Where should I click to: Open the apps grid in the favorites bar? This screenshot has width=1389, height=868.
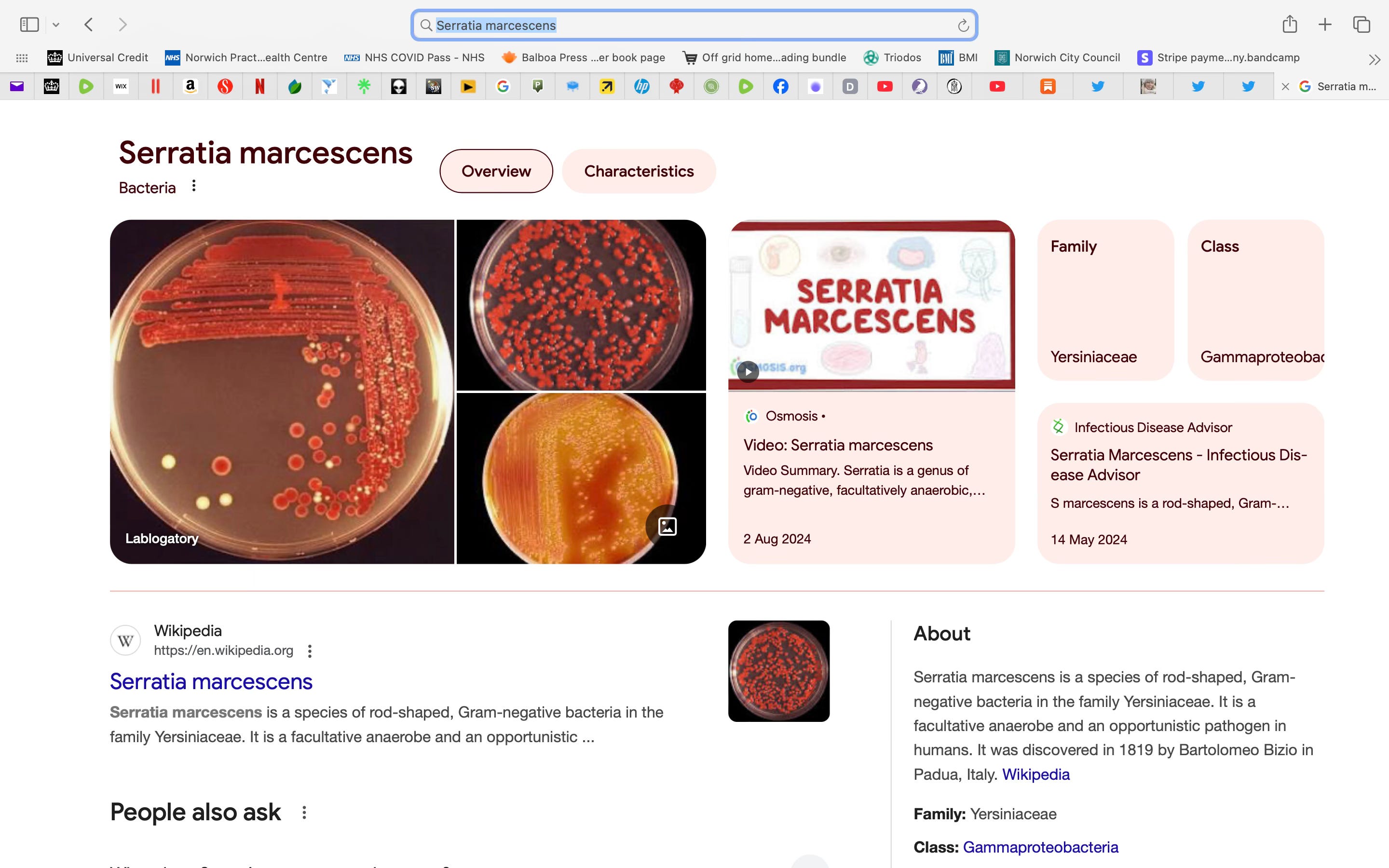pyautogui.click(x=22, y=58)
